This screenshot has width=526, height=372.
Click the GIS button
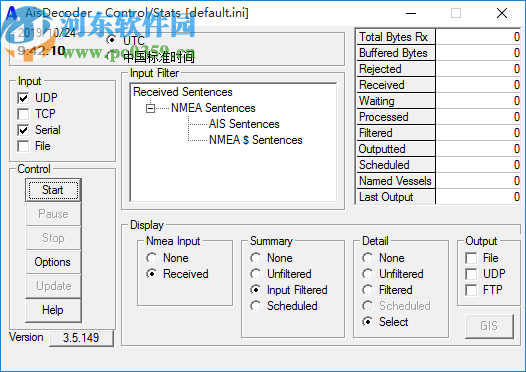tap(489, 326)
